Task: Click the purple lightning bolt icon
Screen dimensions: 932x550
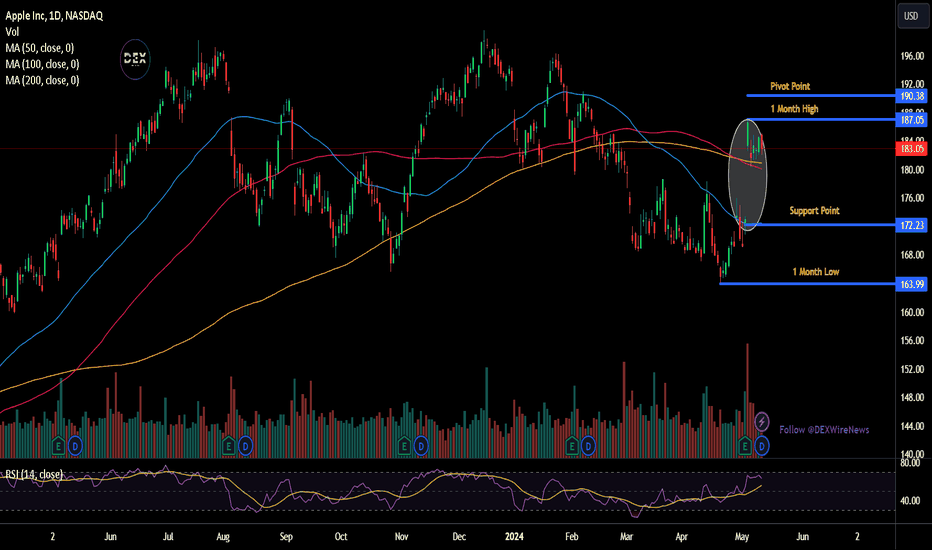Action: pos(761,422)
